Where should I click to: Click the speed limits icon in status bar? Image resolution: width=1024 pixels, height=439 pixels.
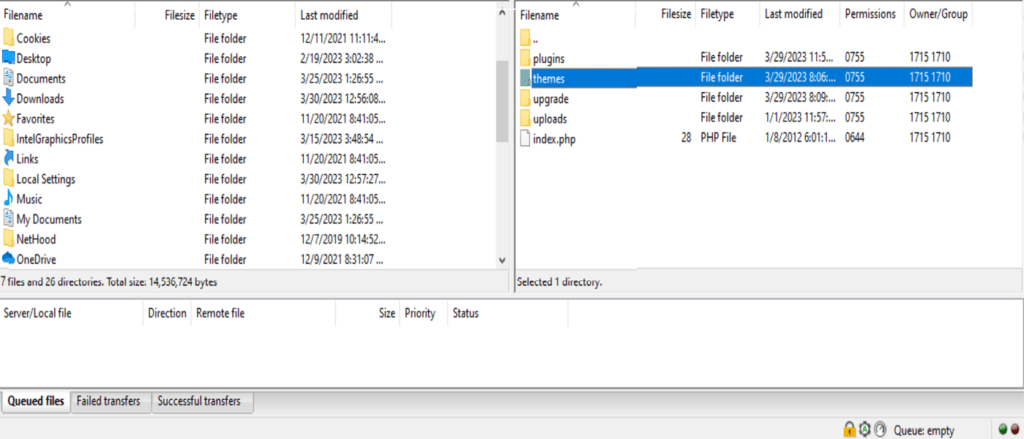(880, 429)
